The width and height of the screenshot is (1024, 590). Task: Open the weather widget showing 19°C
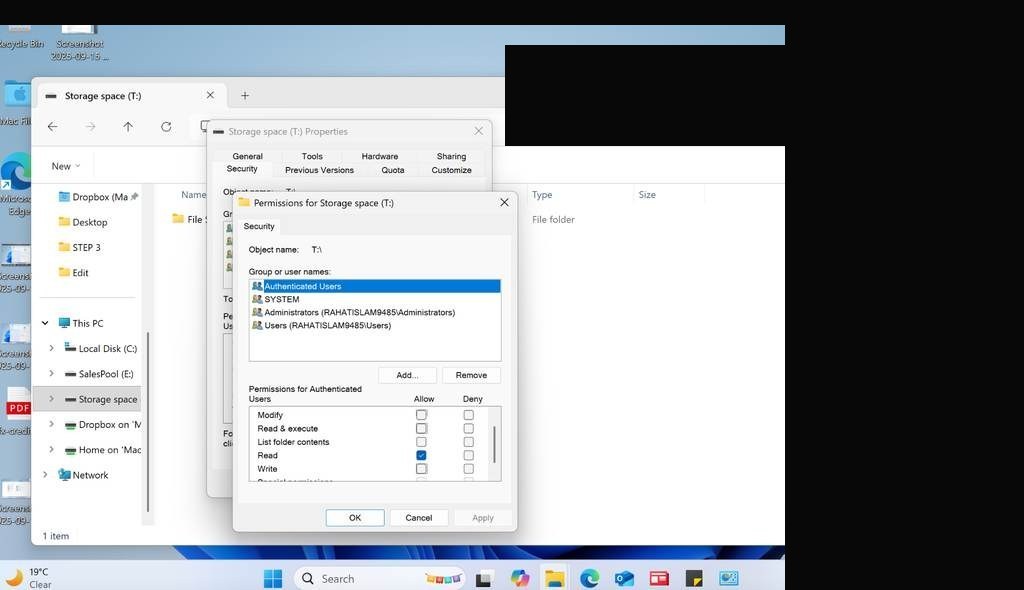[29, 578]
